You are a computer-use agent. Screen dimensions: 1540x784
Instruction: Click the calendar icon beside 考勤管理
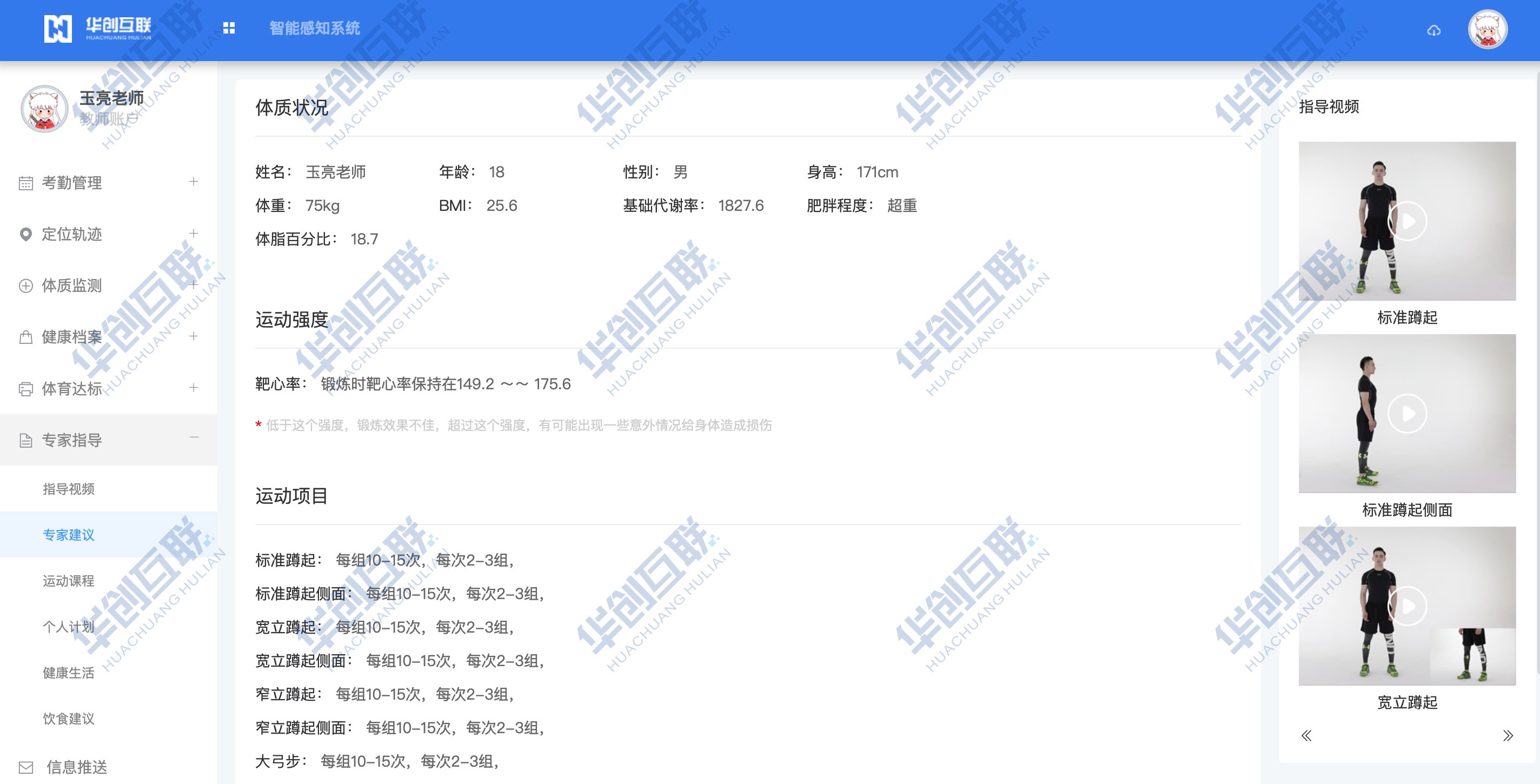click(26, 183)
